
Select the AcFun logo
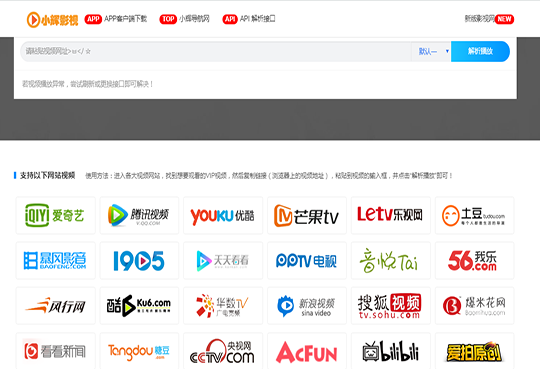coord(307,351)
